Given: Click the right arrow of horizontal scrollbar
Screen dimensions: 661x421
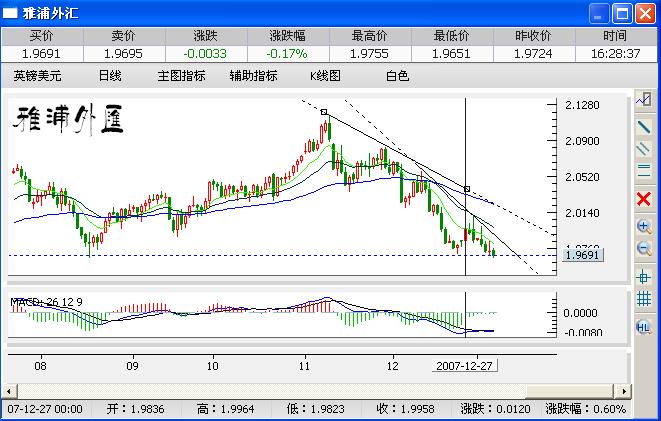Looking at the screenshot, I should (x=624, y=392).
